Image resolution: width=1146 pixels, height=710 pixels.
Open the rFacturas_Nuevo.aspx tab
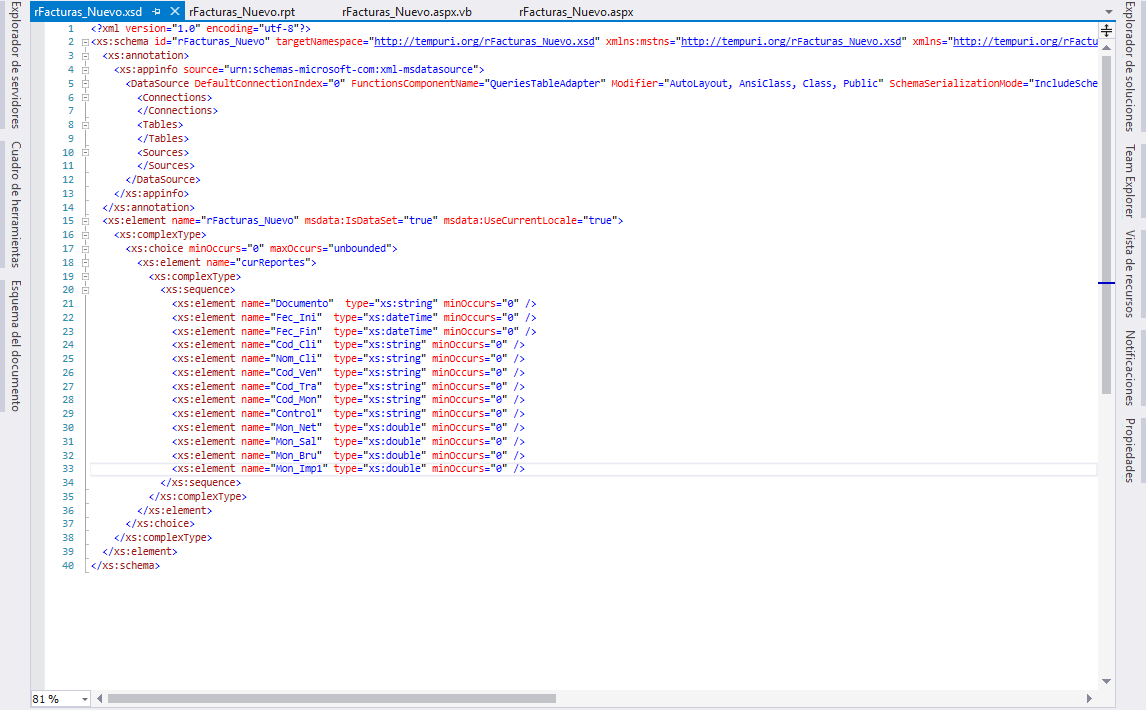[x=575, y=12]
